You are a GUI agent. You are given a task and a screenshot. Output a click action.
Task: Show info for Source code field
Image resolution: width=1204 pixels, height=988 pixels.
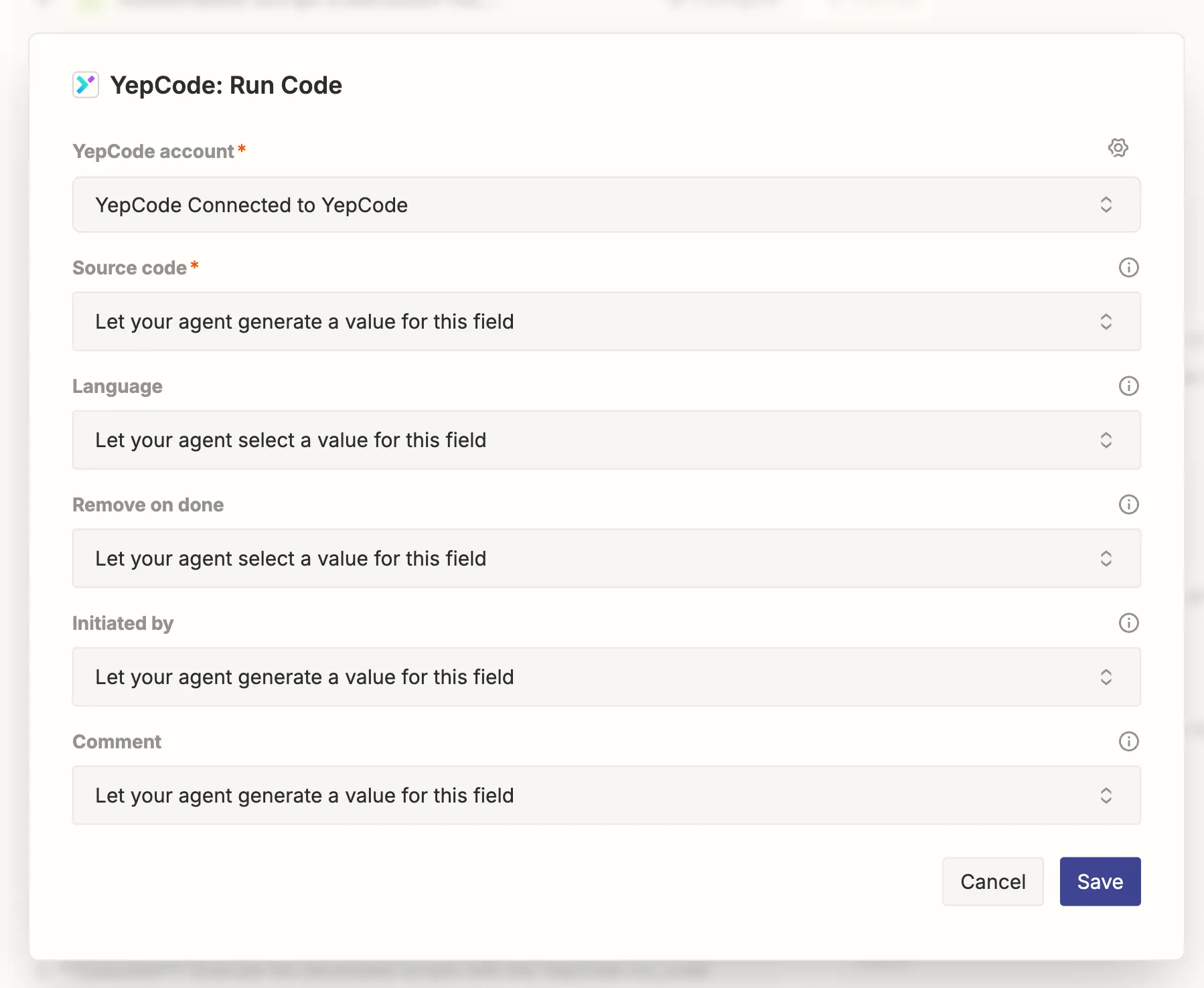(x=1128, y=268)
